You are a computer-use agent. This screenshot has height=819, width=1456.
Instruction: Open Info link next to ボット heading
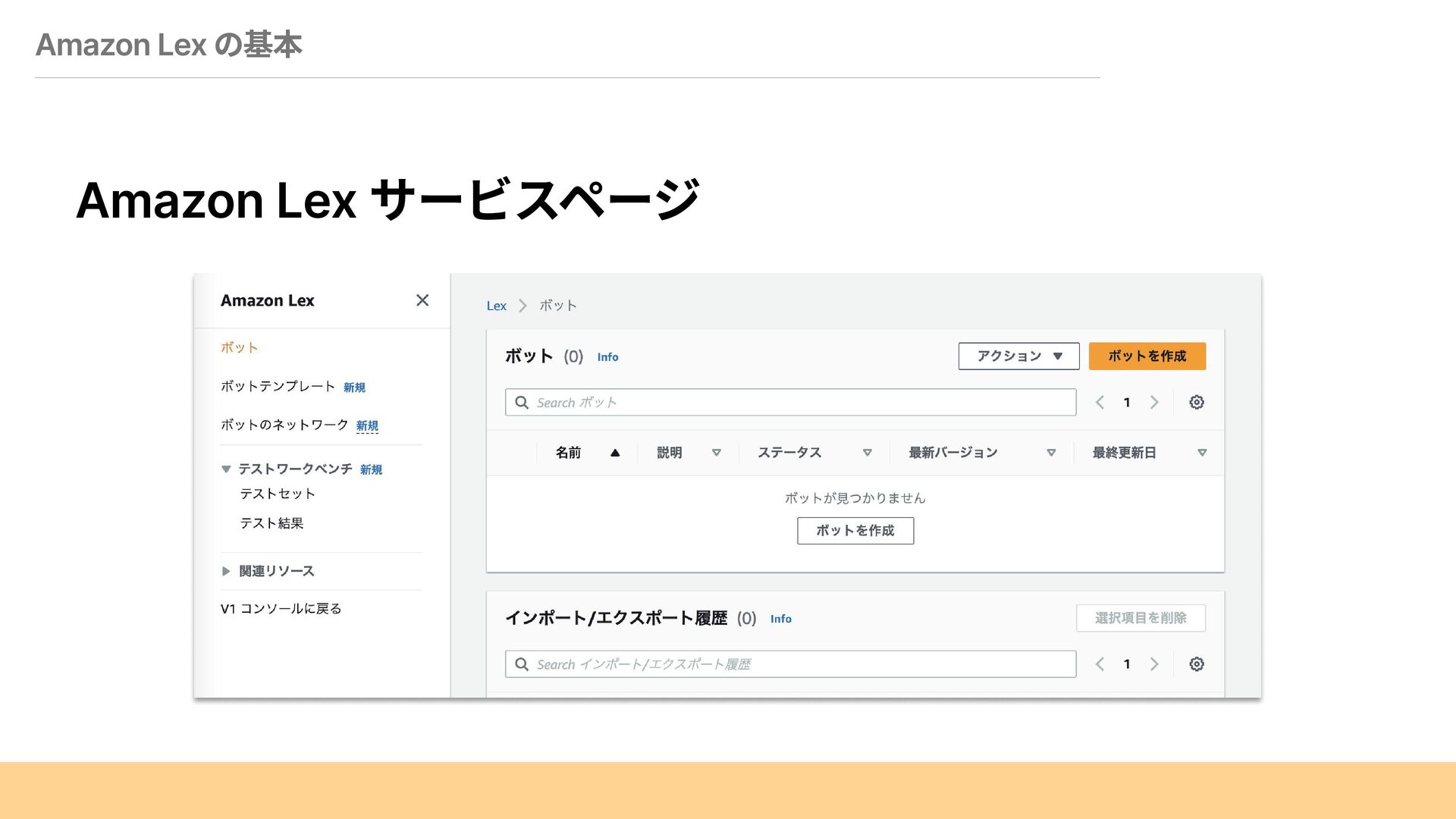pos(607,357)
